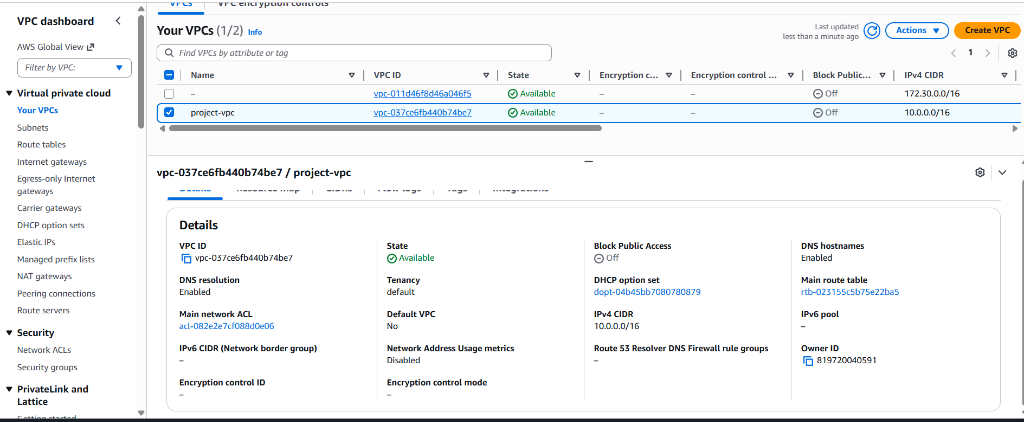Viewport: 1024px width, 422px height.
Task: Open main route table rtb-023155c5b75e22ba5
Action: pyautogui.click(x=850, y=292)
